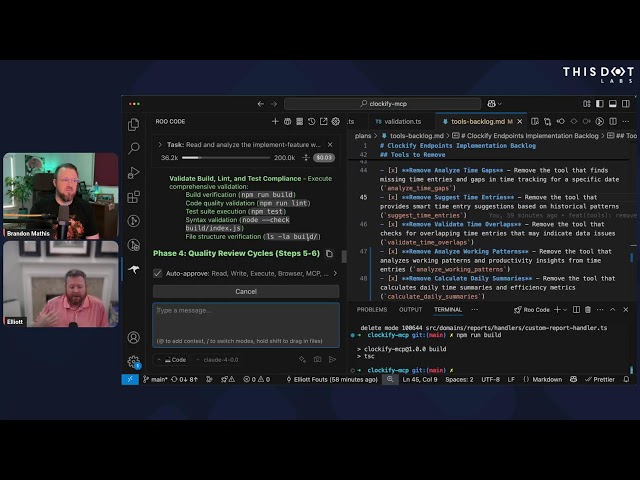This screenshot has height=480, width=640.
Task: Toggle the primary side bar
Action: (x=600, y=104)
